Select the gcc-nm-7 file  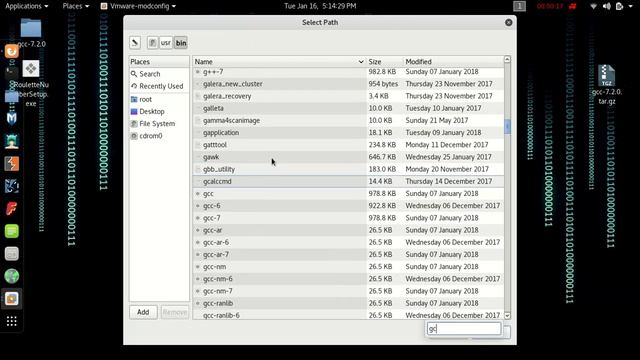[348, 291]
